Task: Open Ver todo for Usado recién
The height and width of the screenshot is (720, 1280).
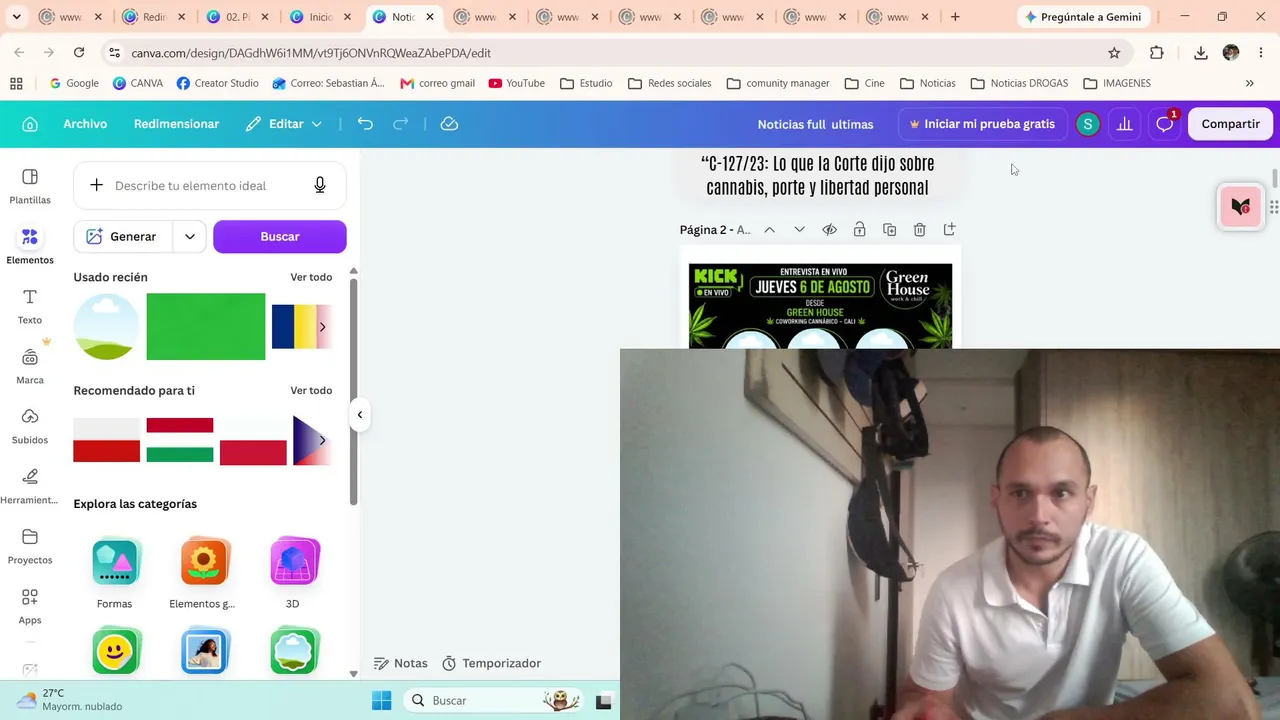Action: (311, 277)
